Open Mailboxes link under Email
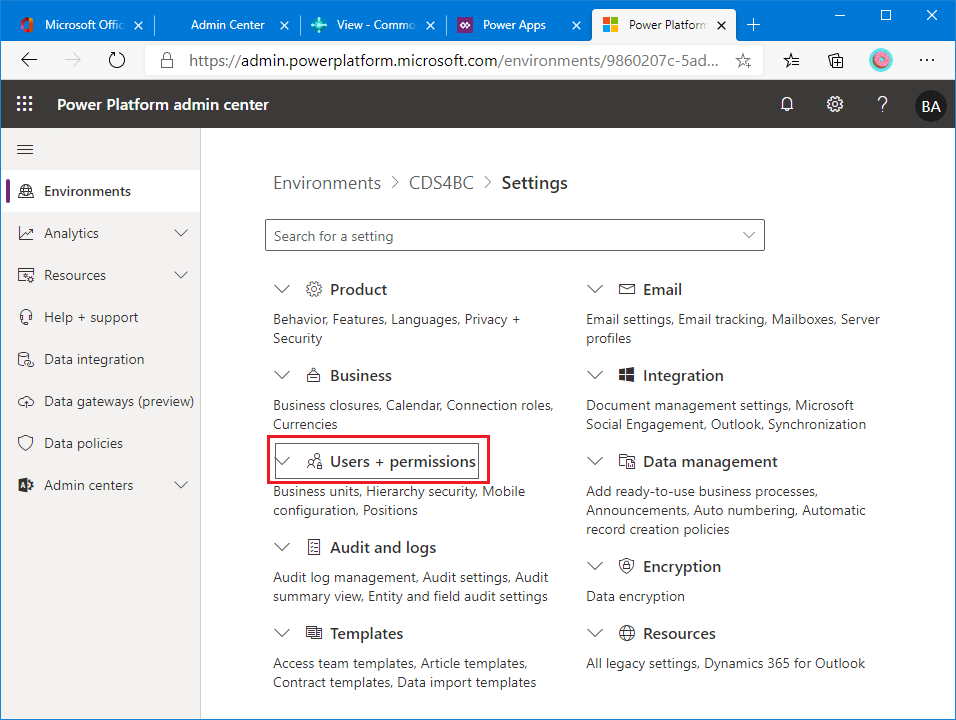The image size is (956, 720). [x=804, y=319]
